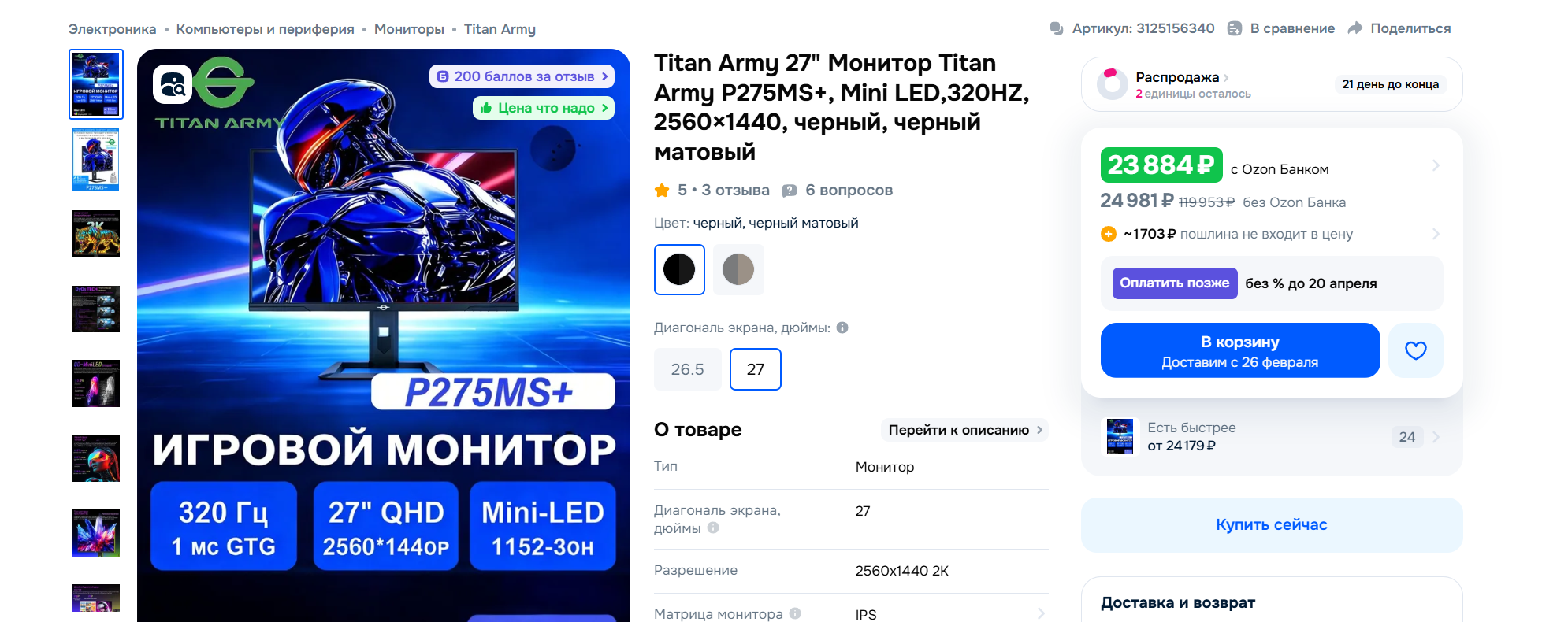1568x622 pixels.
Task: Pick the black color swatch
Action: click(679, 269)
